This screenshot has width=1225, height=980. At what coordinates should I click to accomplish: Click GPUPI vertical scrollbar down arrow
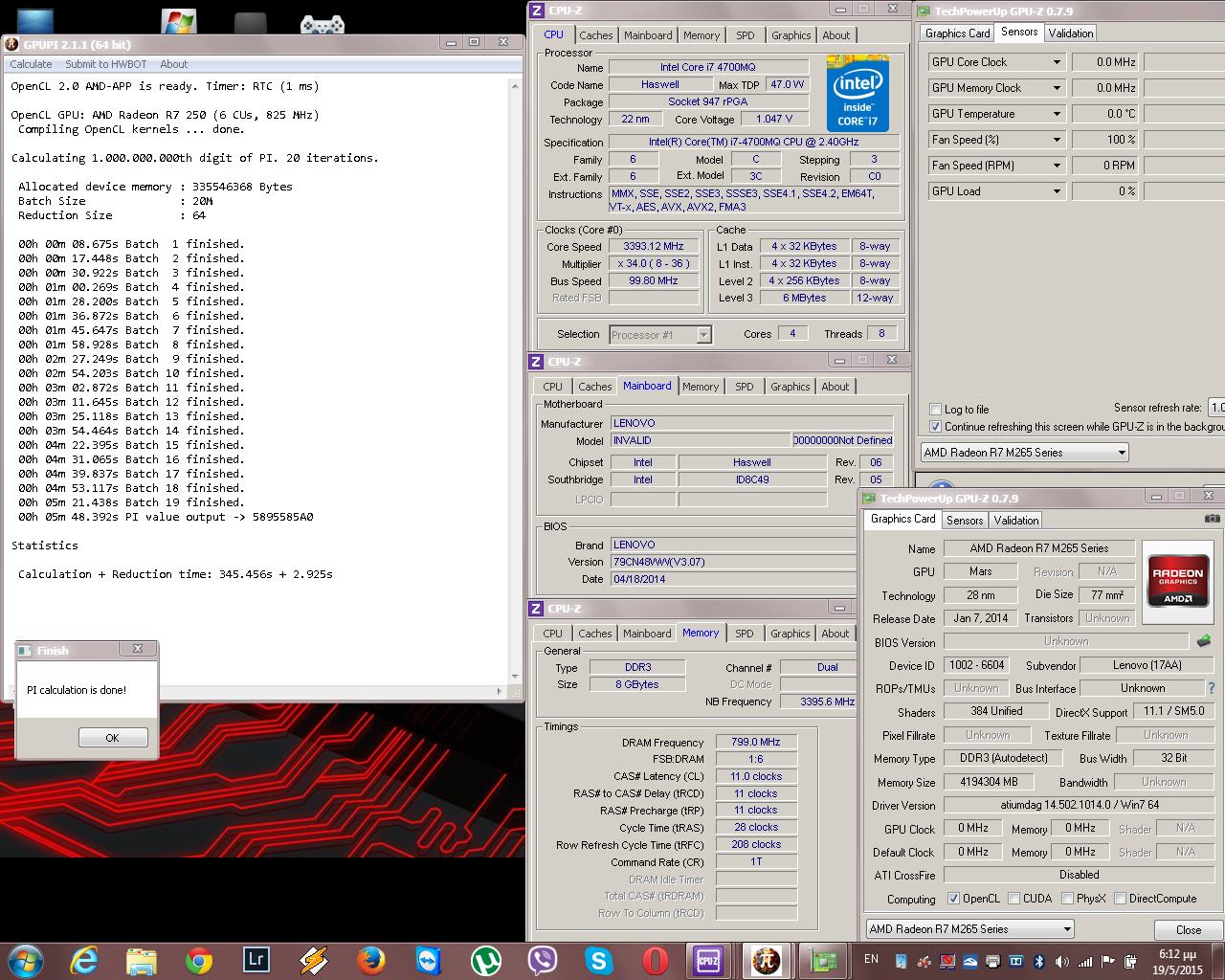515,677
